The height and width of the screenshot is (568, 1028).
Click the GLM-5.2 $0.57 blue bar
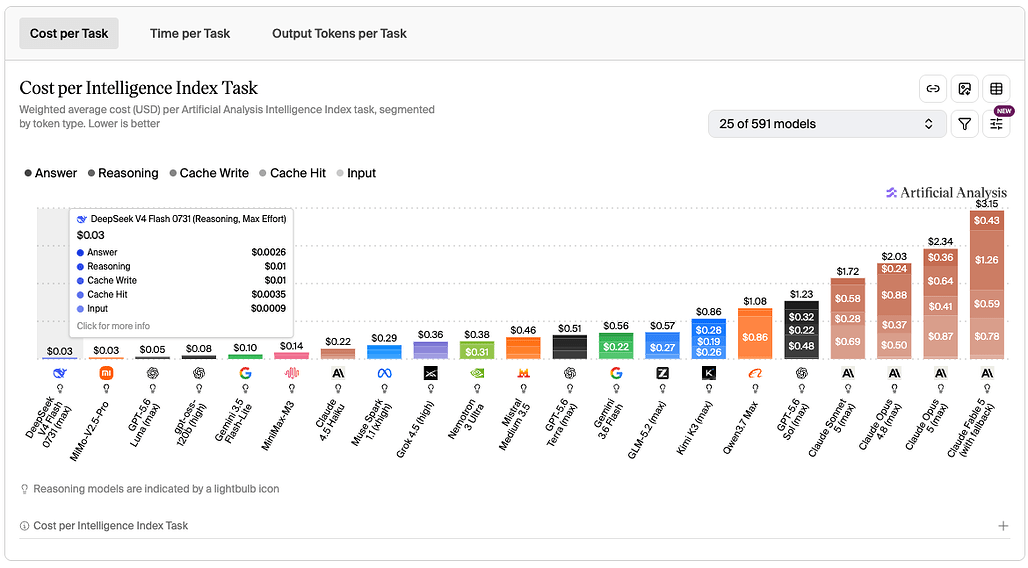coord(662,346)
